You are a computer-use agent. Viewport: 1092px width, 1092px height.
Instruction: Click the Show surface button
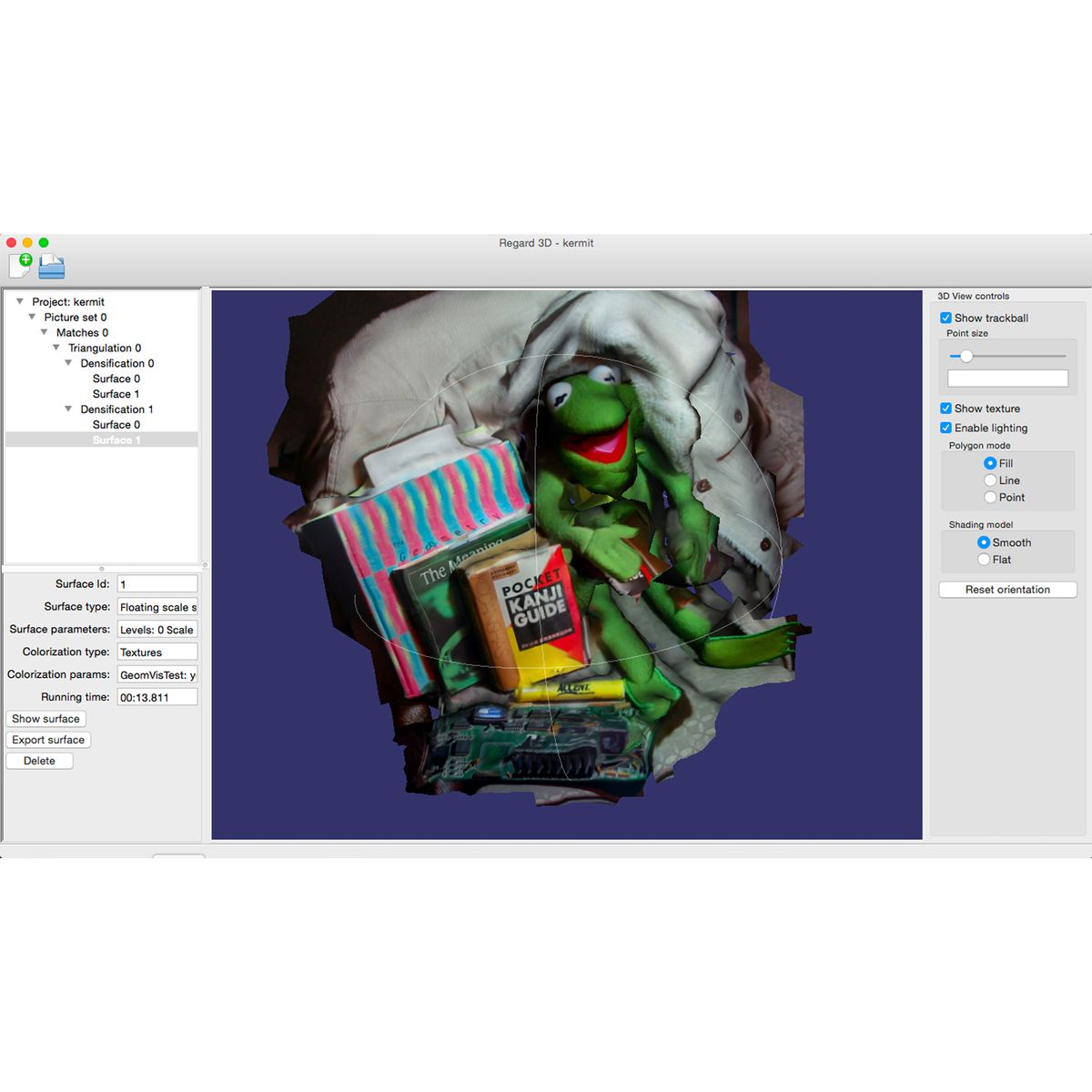45,719
